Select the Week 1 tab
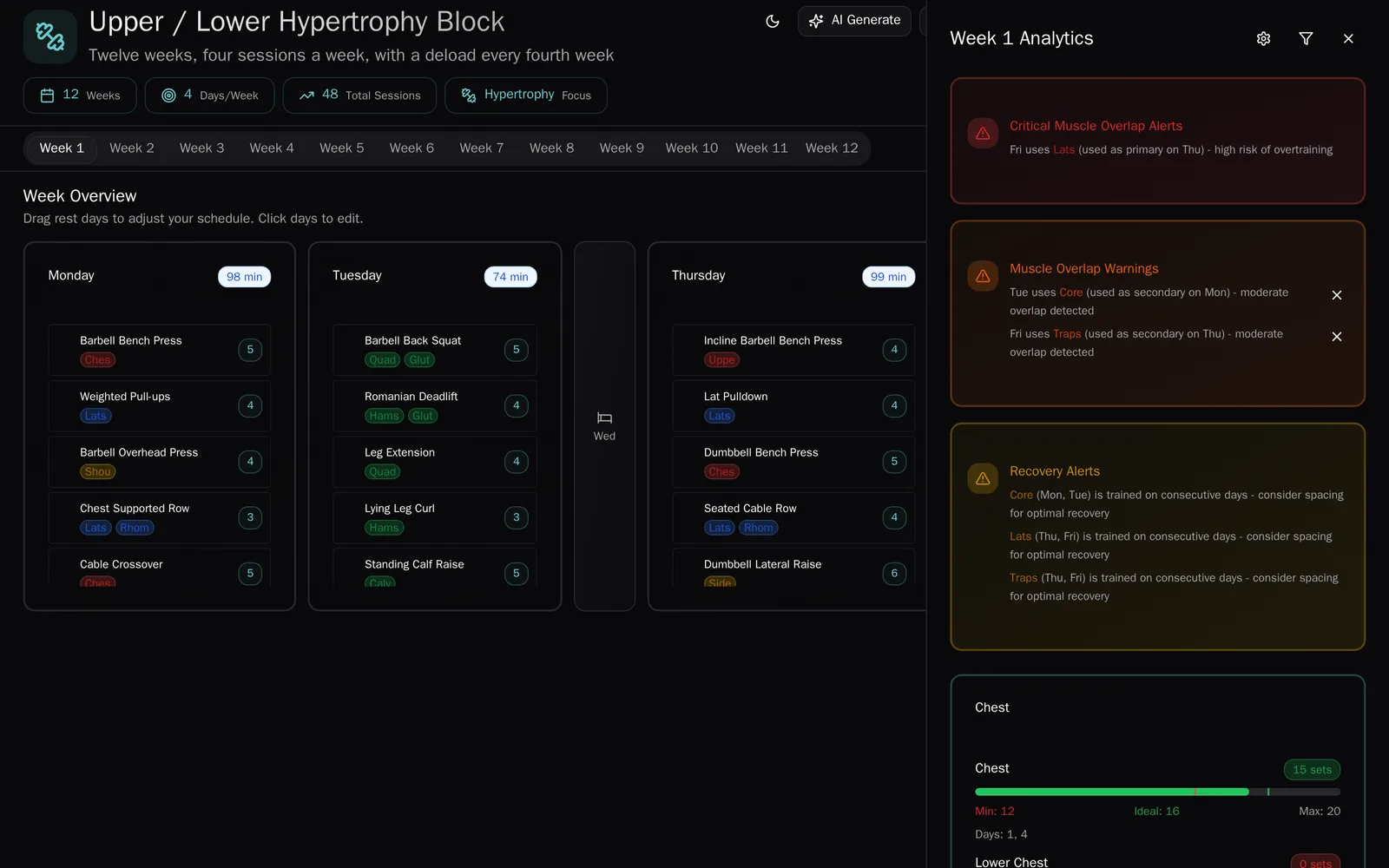1389x868 pixels. tap(62, 148)
